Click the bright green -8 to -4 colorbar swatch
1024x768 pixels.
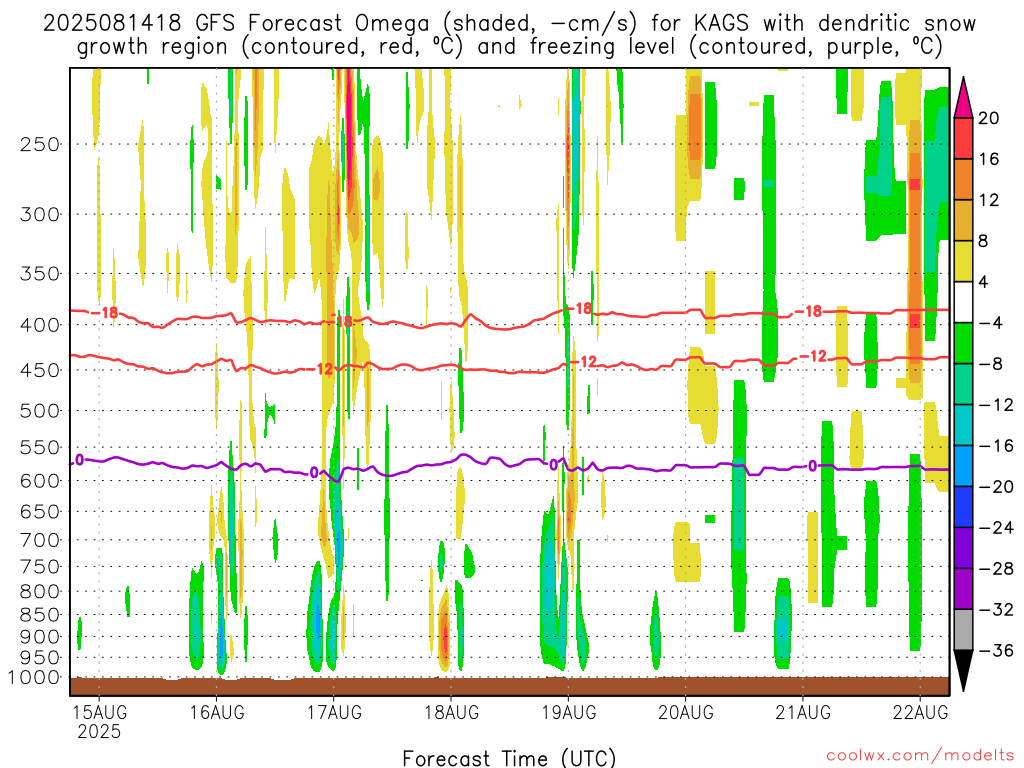point(963,344)
